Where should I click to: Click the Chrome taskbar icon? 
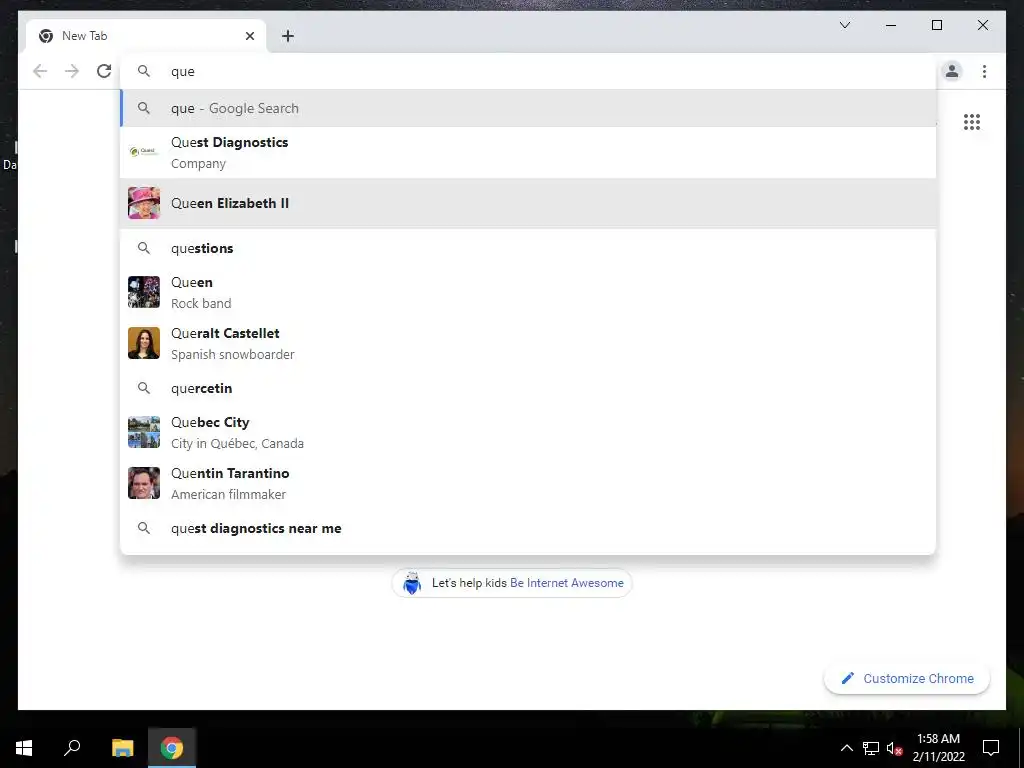click(x=172, y=747)
